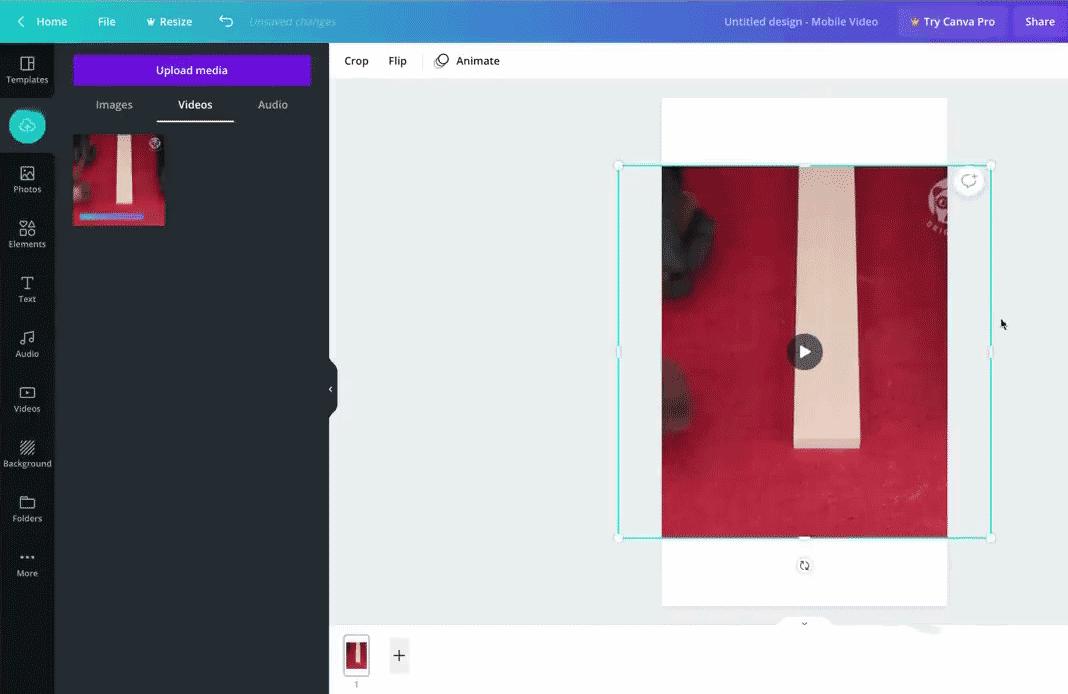Screen dimensions: 1068x694
Task: Switch to the Audio uploads tab
Action: tap(273, 105)
